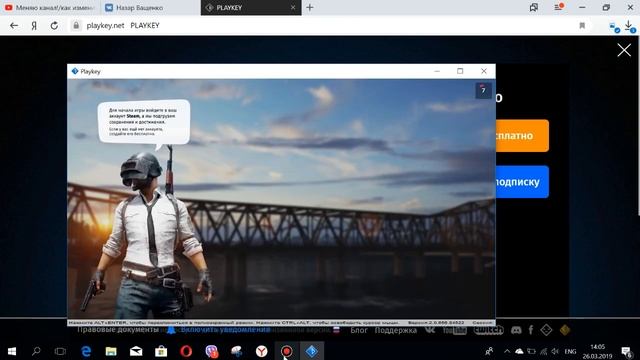This screenshot has height=360, width=640.
Task: Select the Russian flag language icon in footer
Action: click(x=336, y=330)
